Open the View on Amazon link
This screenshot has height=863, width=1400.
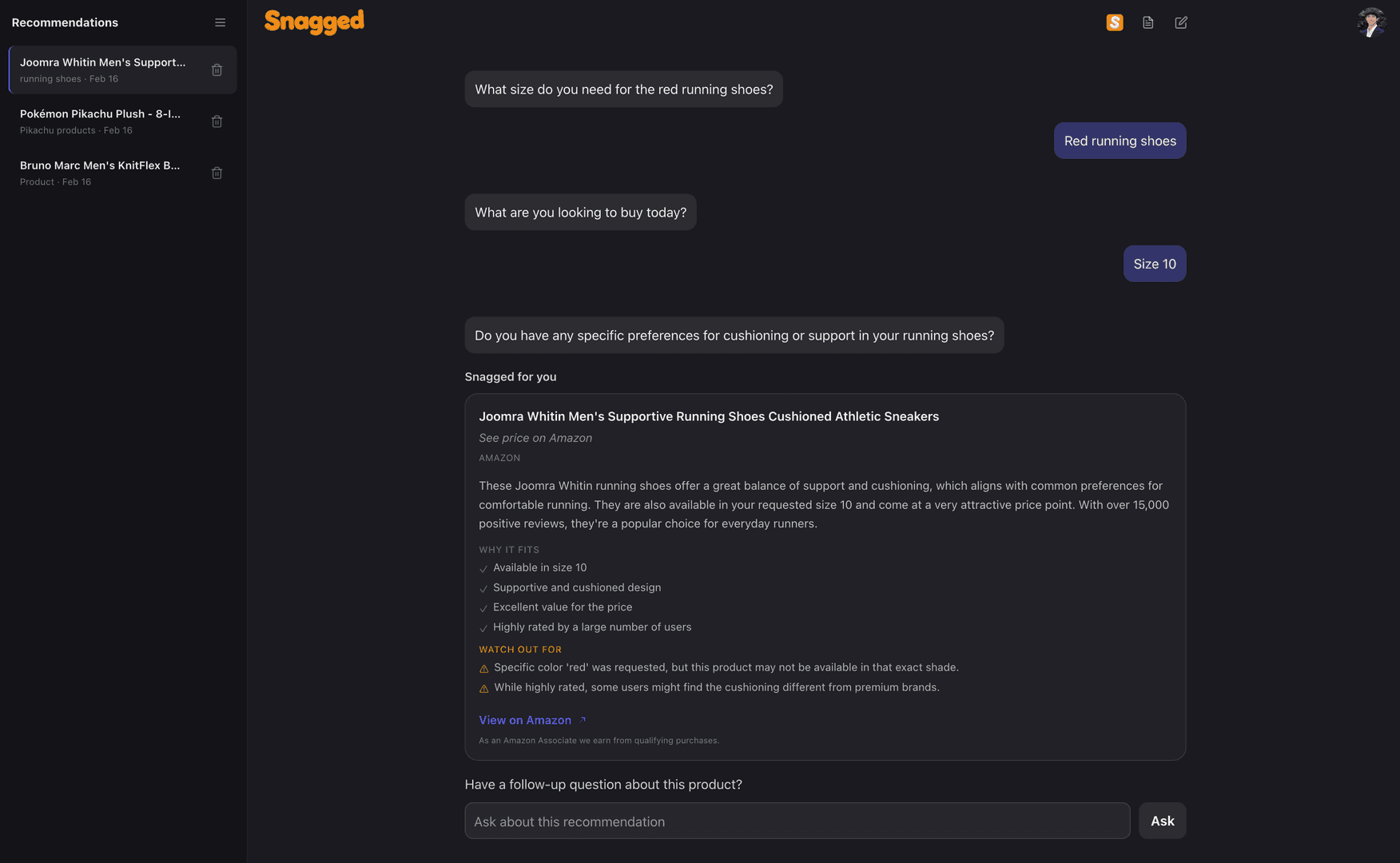point(525,720)
